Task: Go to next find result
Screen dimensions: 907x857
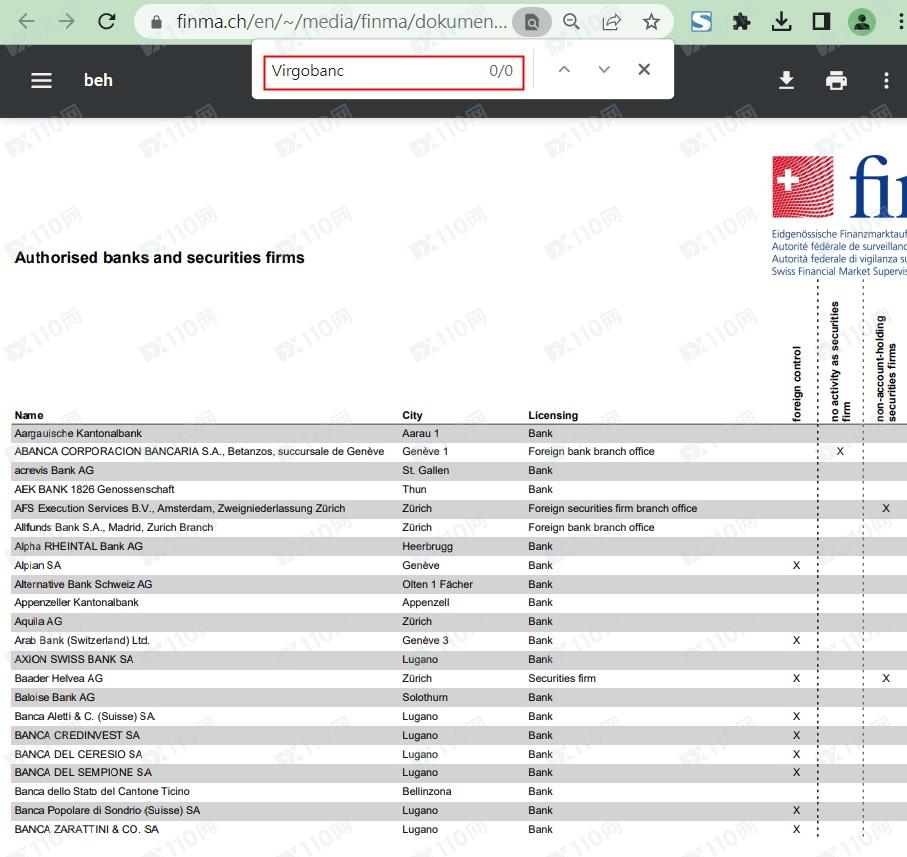Action: (x=604, y=70)
